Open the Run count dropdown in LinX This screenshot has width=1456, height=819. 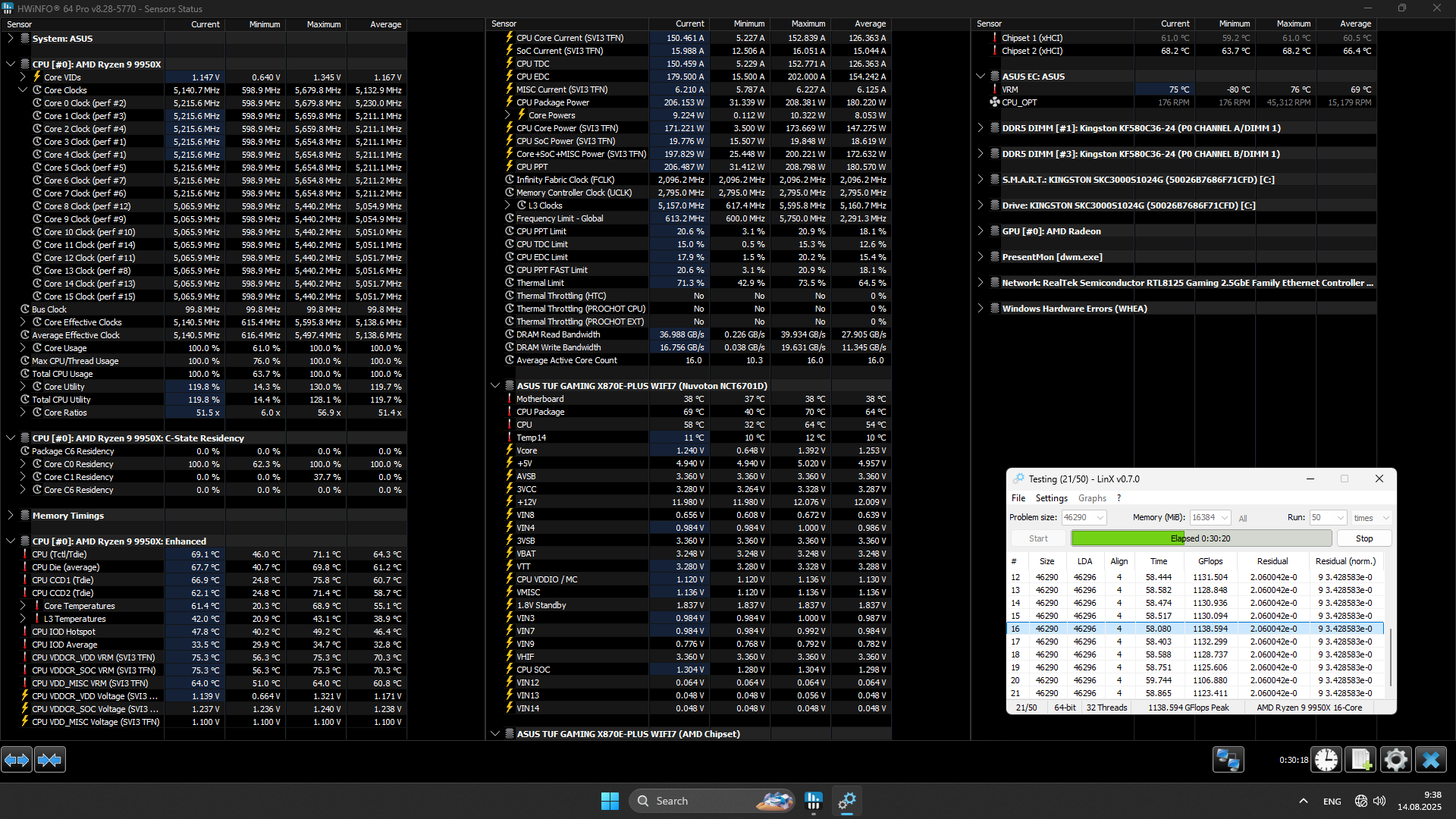pyautogui.click(x=1340, y=518)
